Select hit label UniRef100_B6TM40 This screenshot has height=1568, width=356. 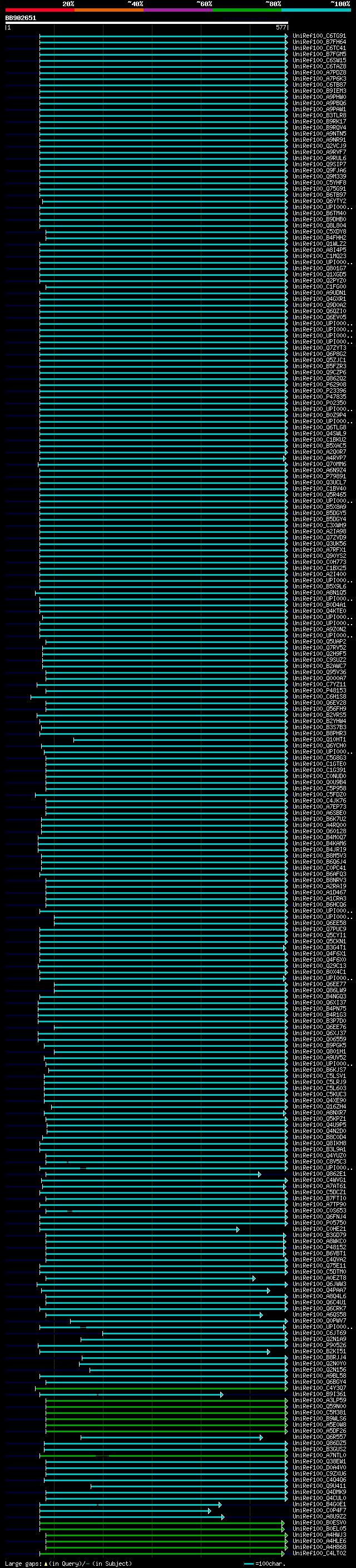(x=319, y=214)
